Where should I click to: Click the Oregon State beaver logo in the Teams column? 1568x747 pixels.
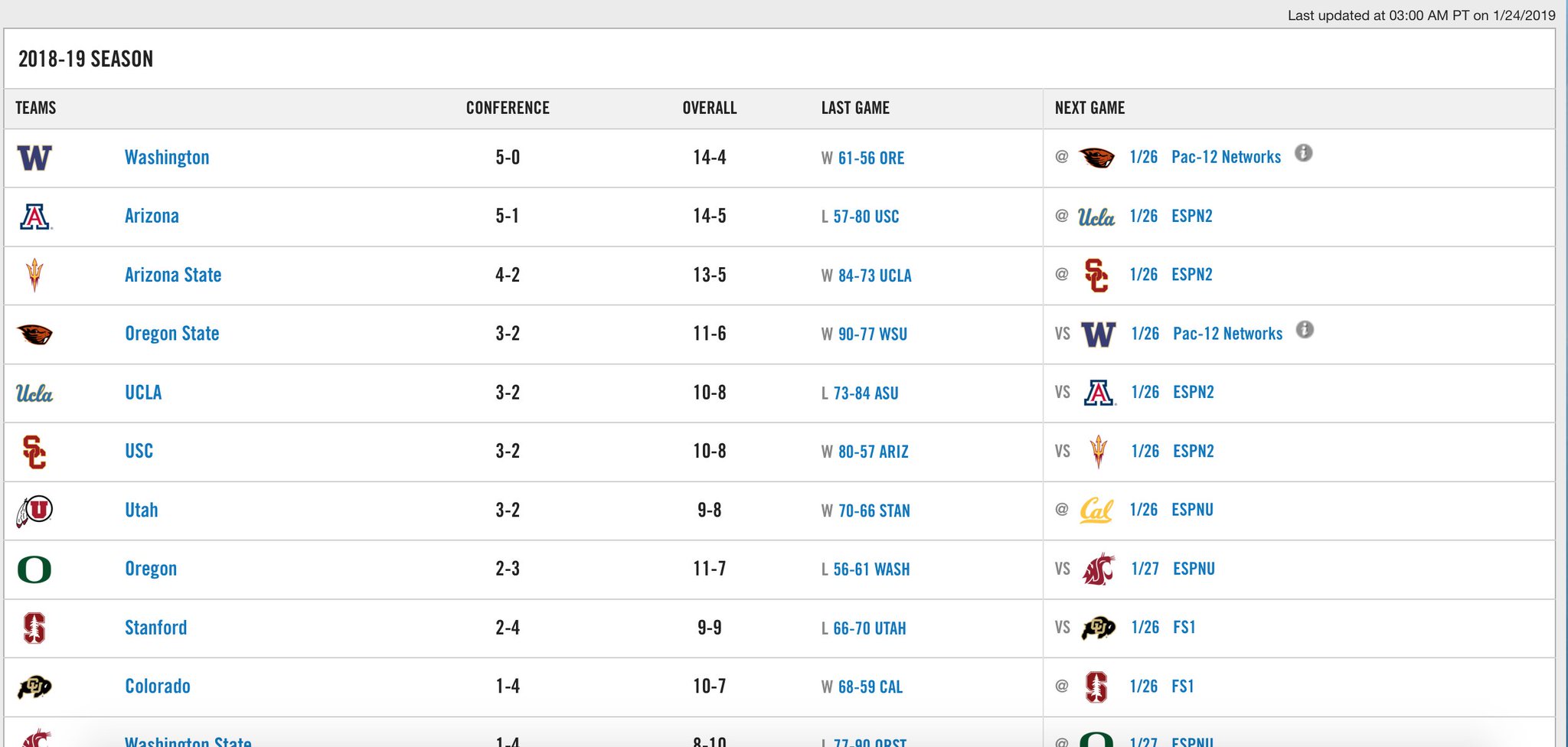(x=34, y=334)
